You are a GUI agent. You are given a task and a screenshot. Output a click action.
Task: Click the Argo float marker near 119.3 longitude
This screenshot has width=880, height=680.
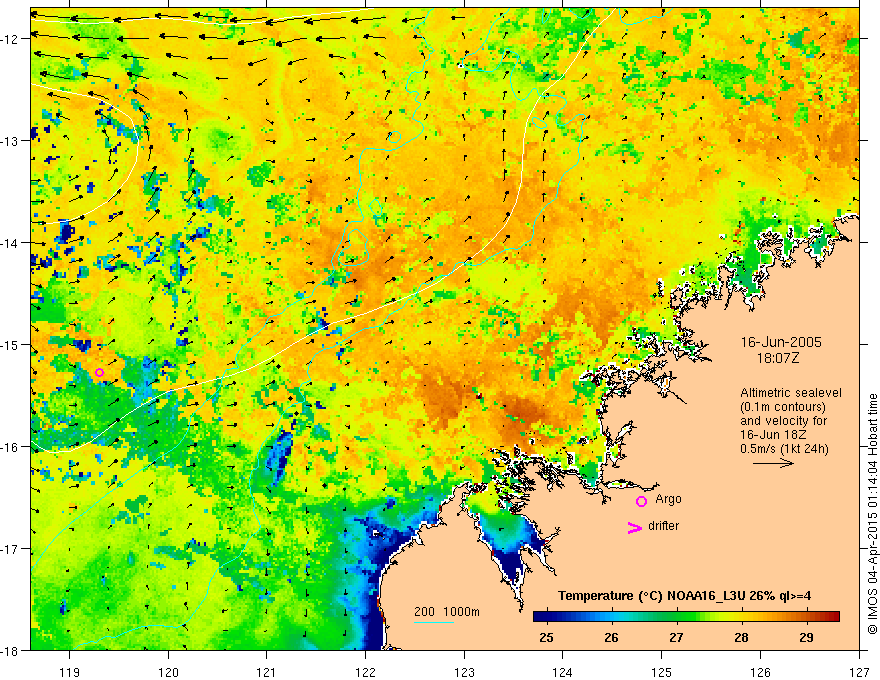point(99,373)
